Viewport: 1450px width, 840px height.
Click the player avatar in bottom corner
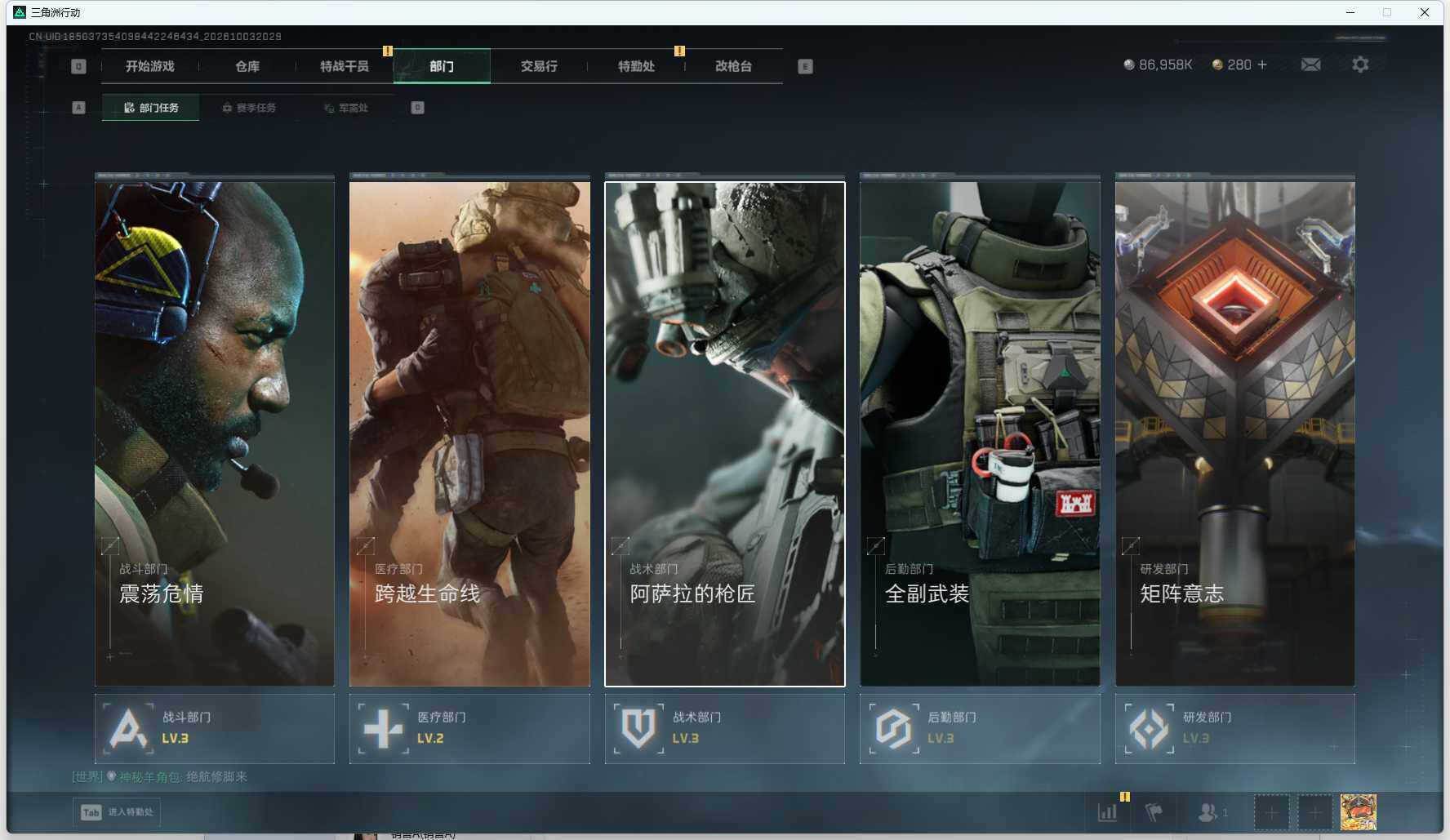(x=1358, y=812)
